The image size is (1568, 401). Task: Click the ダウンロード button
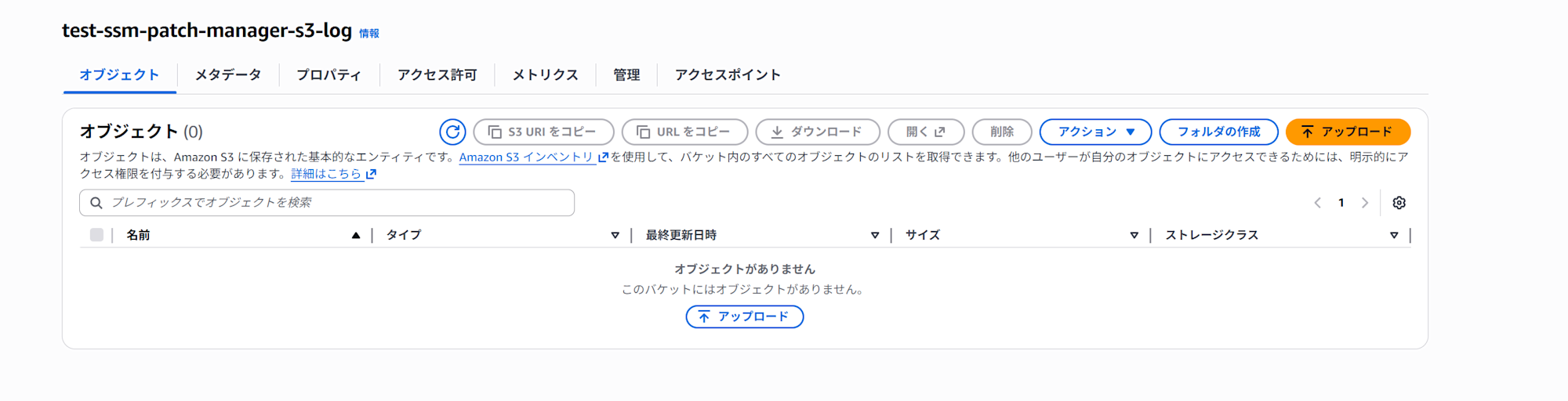[x=818, y=132]
